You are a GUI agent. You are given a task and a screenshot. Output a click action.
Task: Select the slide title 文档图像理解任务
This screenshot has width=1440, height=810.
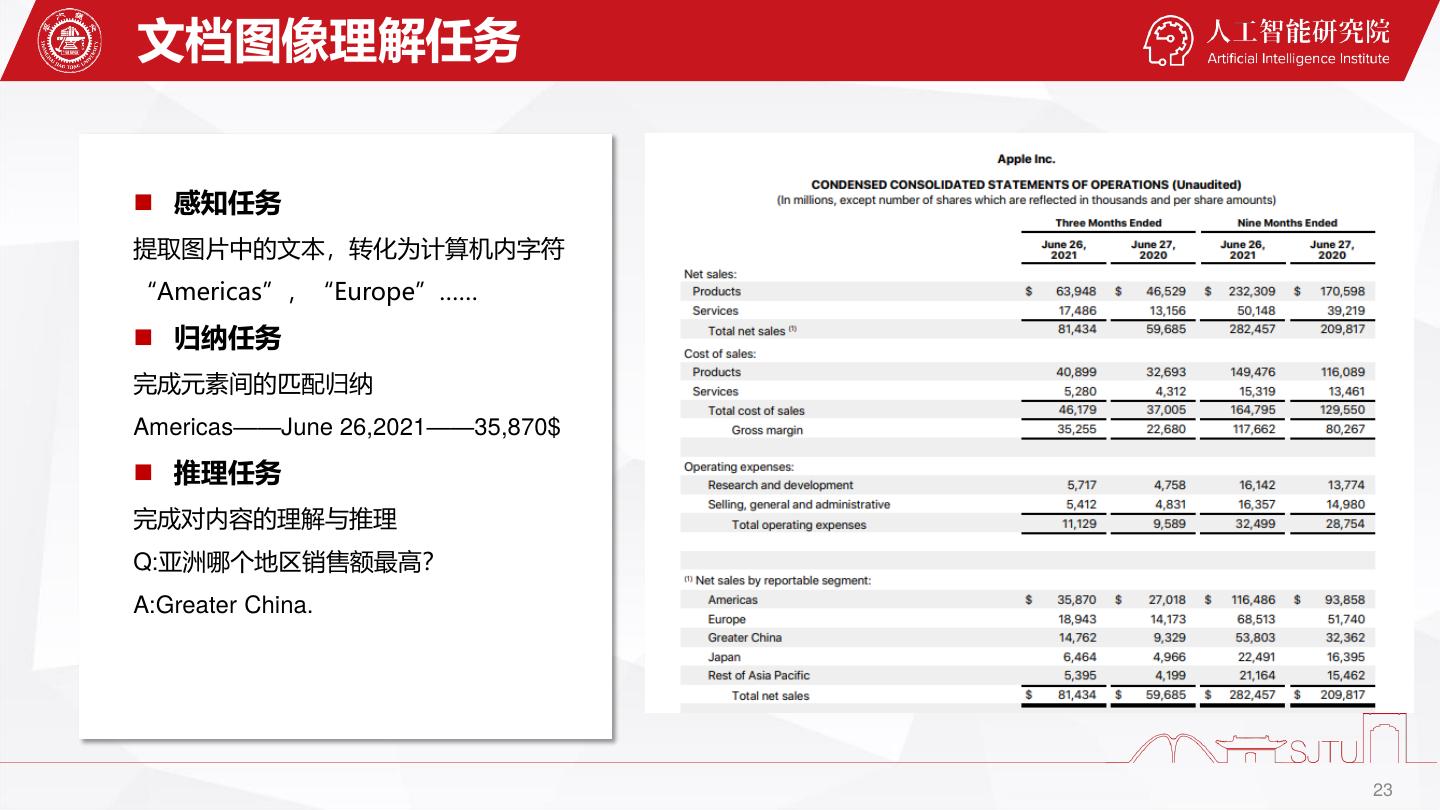(329, 41)
